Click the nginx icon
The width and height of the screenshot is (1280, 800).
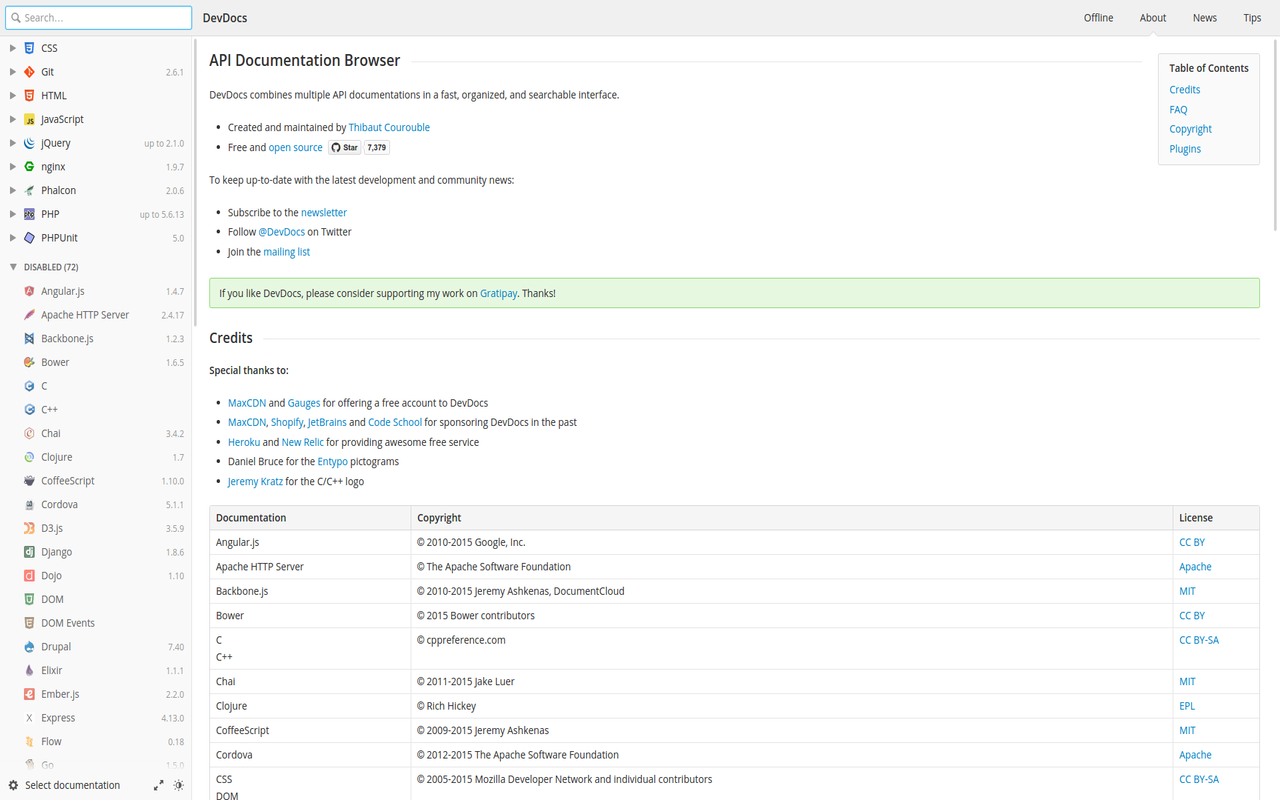(29, 167)
